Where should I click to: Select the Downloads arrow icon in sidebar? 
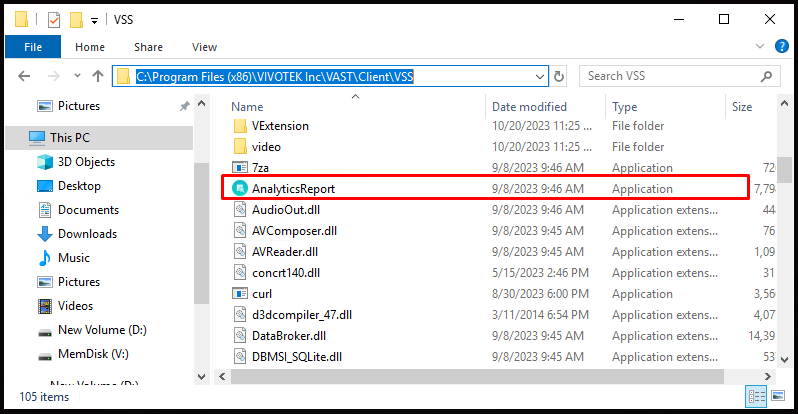[45, 234]
